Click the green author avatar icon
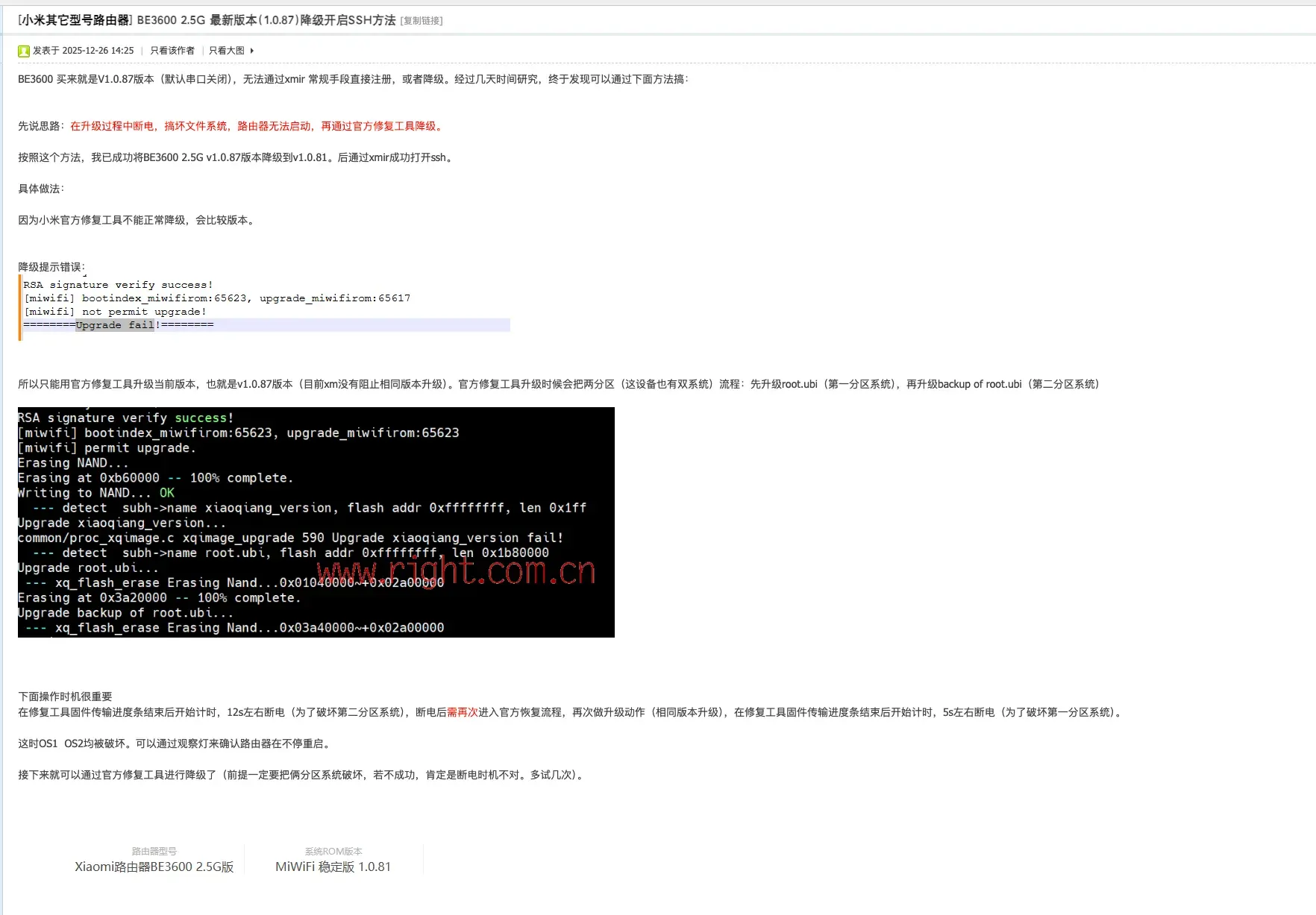The height and width of the screenshot is (915, 1316). tap(24, 51)
